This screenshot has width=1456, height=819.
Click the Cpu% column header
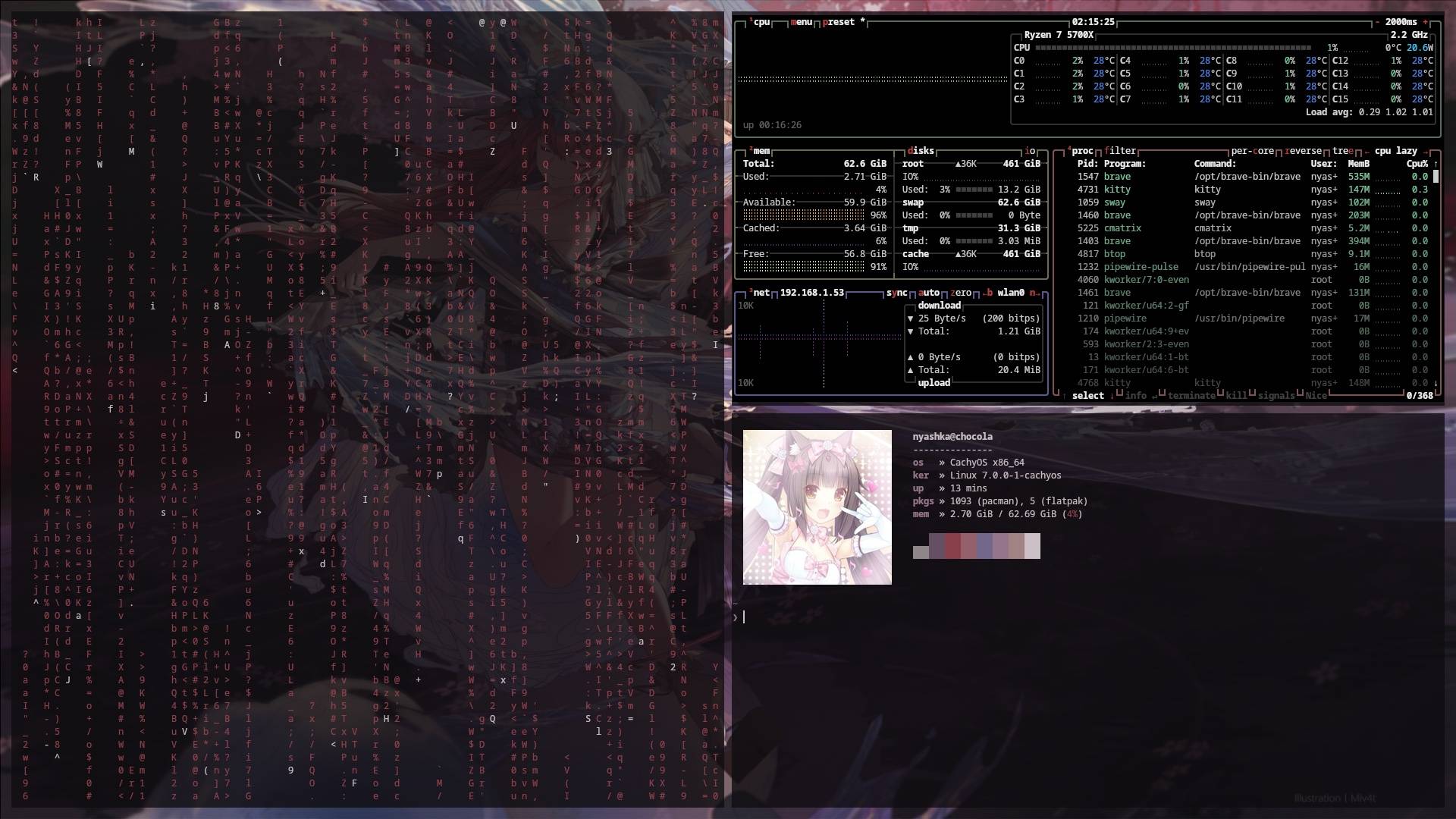(x=1417, y=164)
